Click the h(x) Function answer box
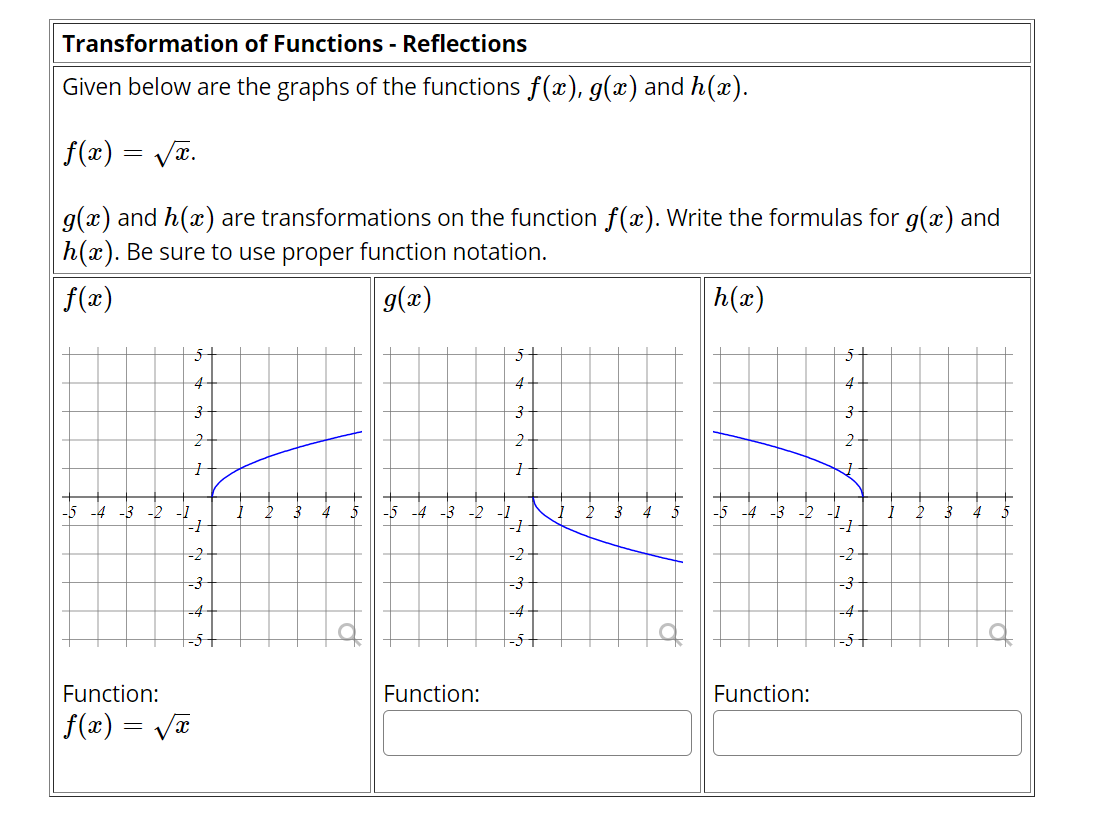1104x820 pixels. coord(866,733)
